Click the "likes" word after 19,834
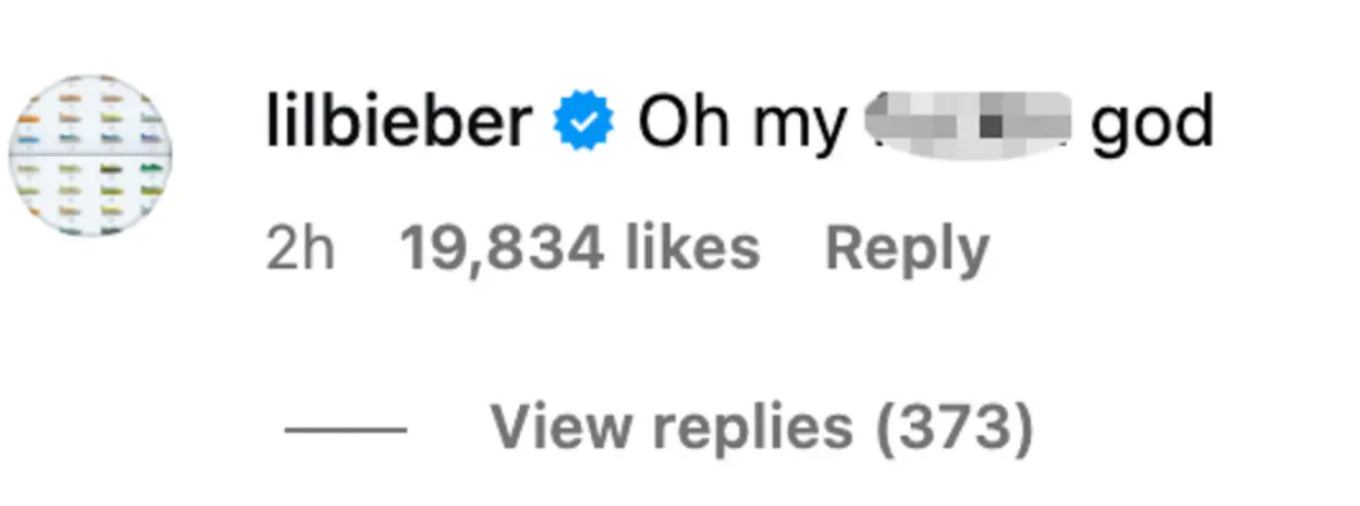 (x=692, y=249)
